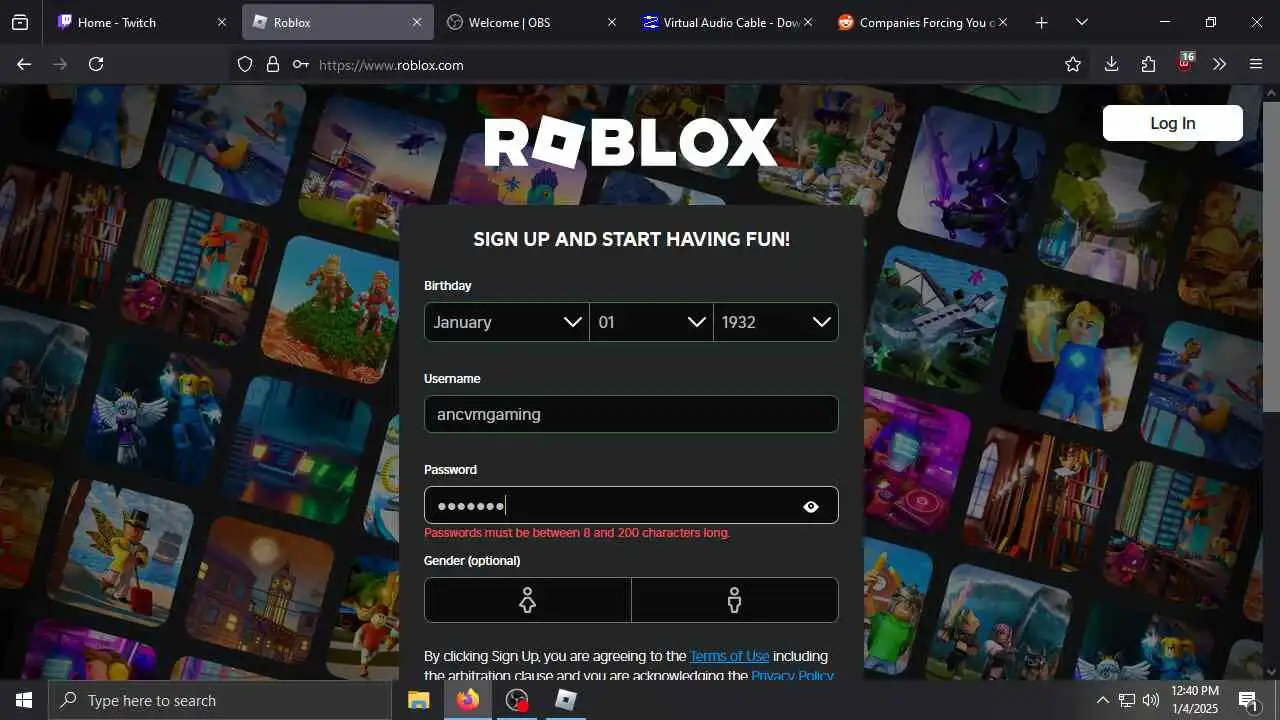The image size is (1280, 720).
Task: Click the Username input field
Action: 631,414
